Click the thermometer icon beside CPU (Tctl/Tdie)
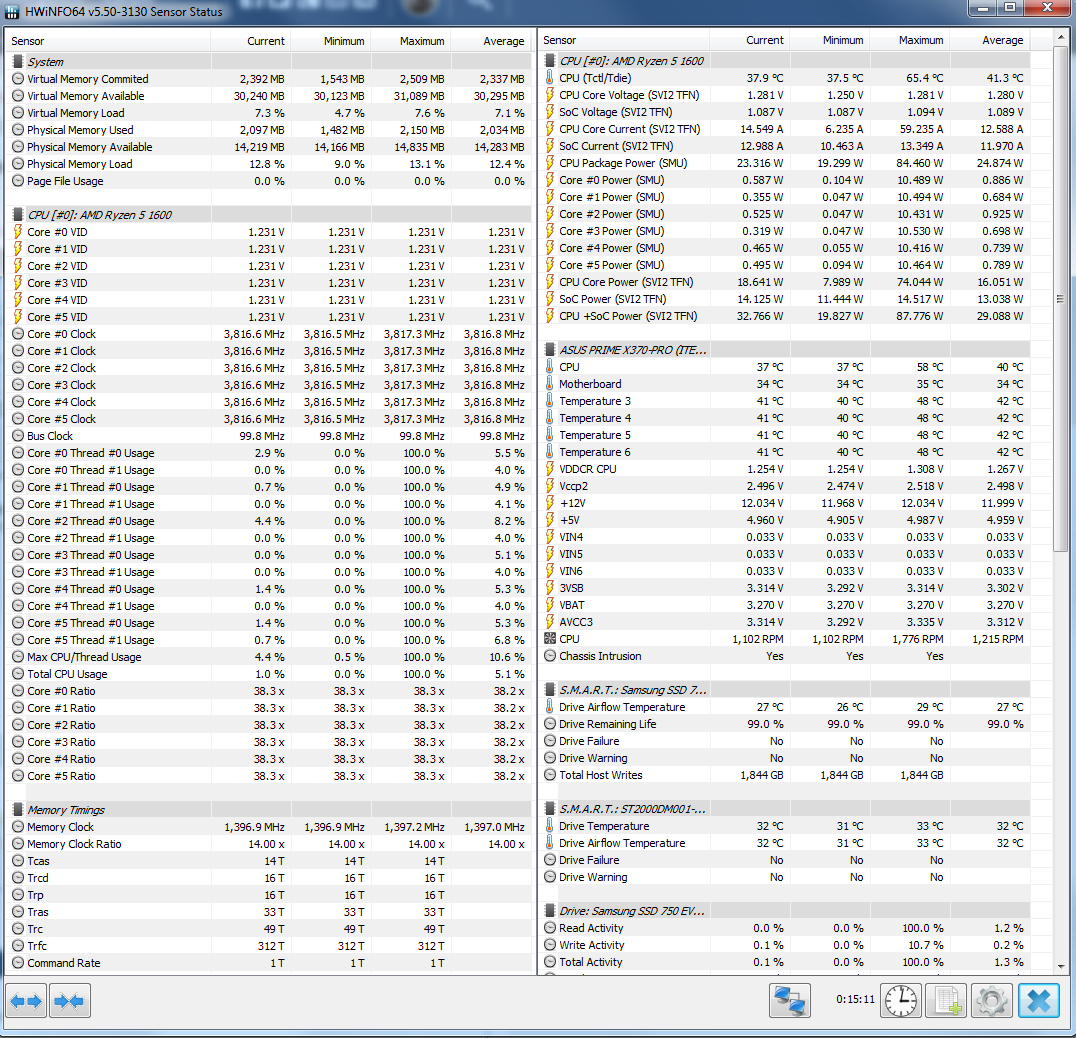Screen dimensions: 1076x1038 pos(550,78)
